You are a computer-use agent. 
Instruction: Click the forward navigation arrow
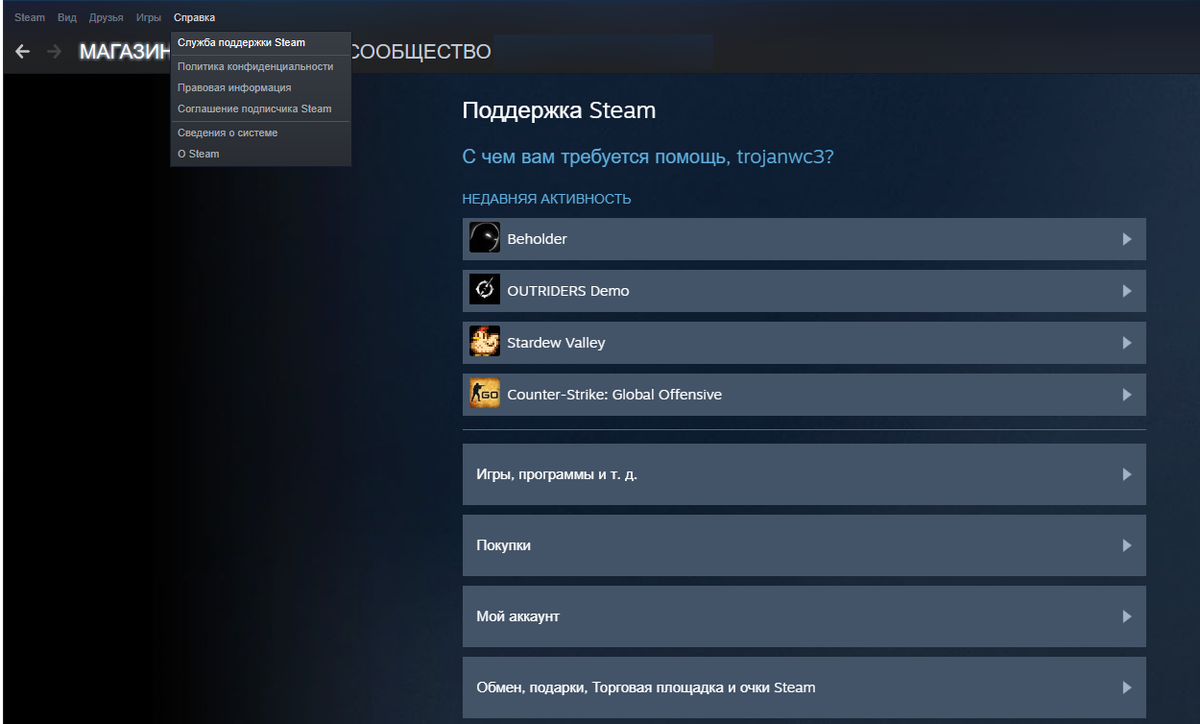[x=54, y=51]
